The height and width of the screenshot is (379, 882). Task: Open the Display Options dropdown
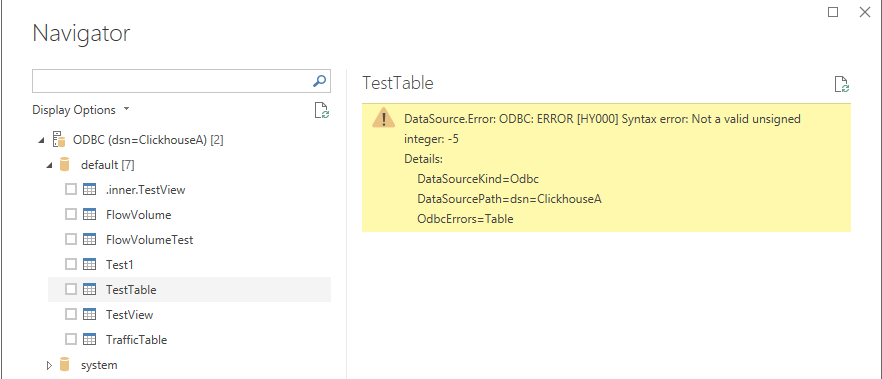pos(80,110)
